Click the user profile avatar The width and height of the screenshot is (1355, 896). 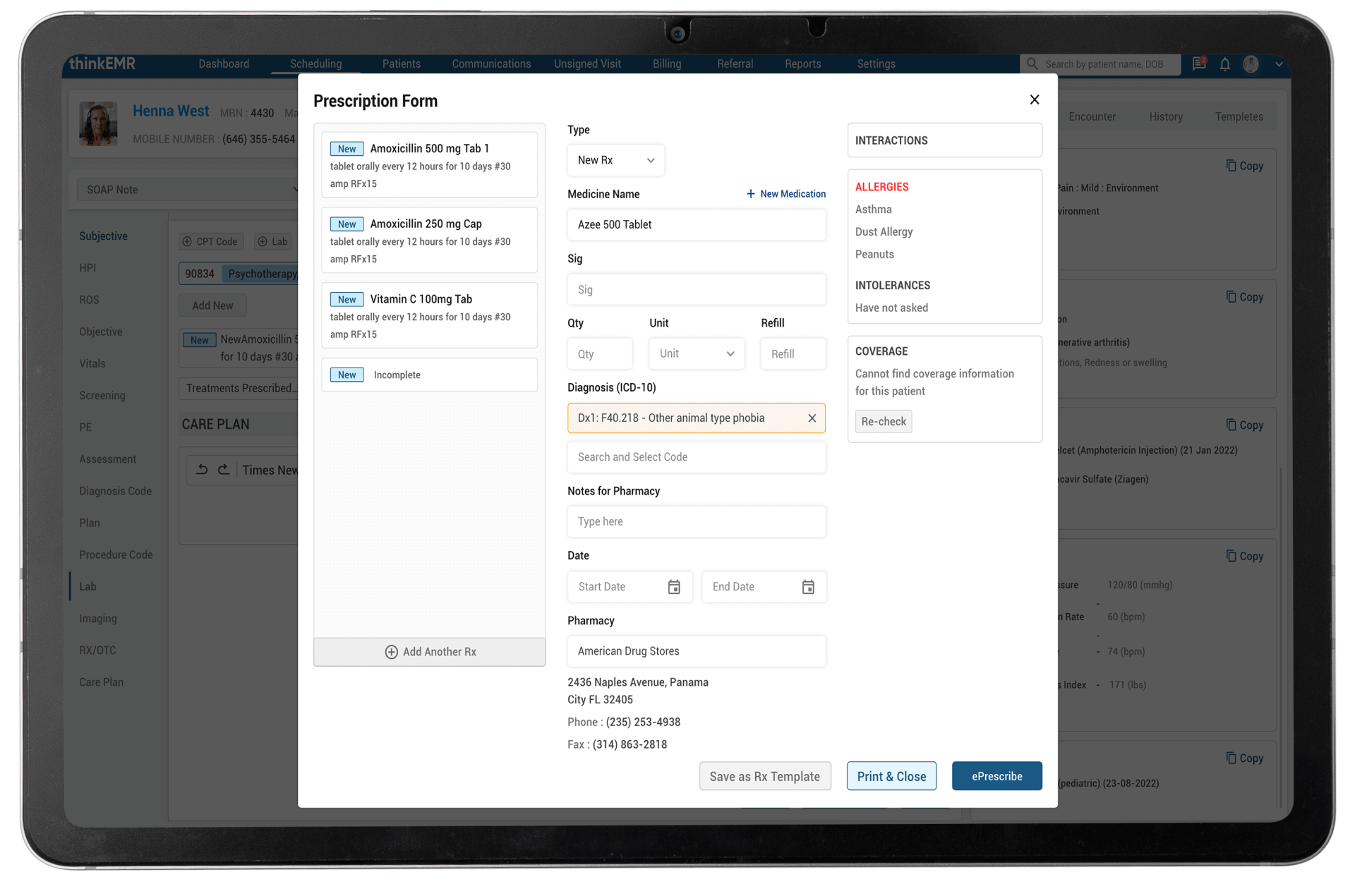coord(1251,64)
